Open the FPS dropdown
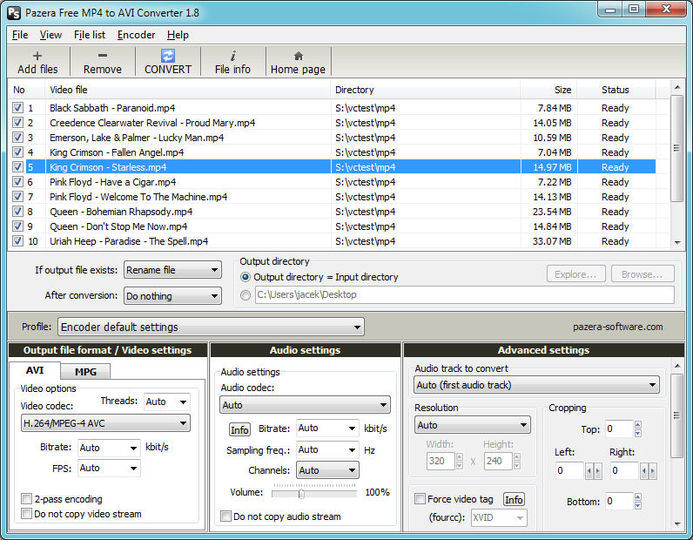 [x=109, y=468]
